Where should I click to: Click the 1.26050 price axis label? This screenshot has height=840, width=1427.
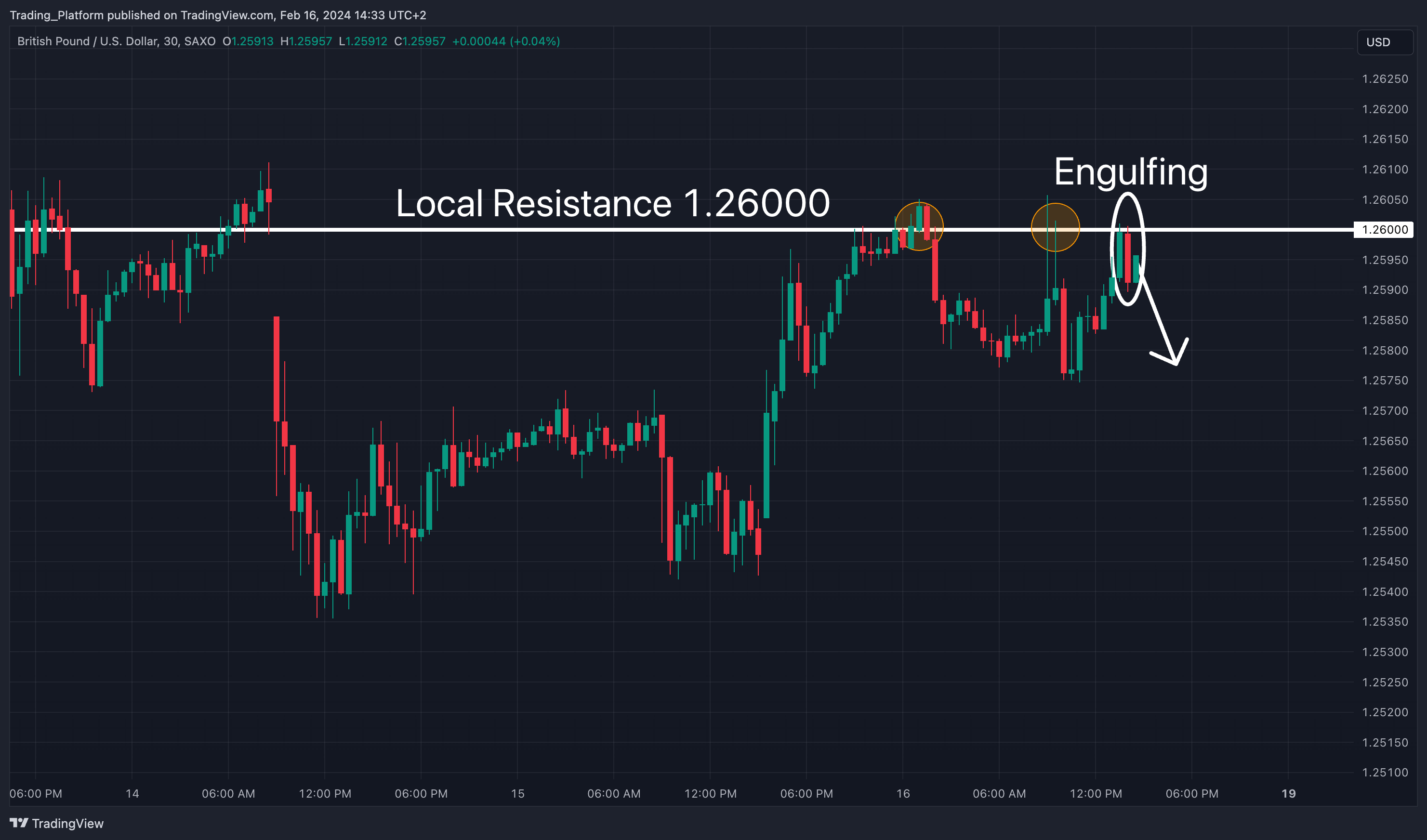coord(1385,199)
